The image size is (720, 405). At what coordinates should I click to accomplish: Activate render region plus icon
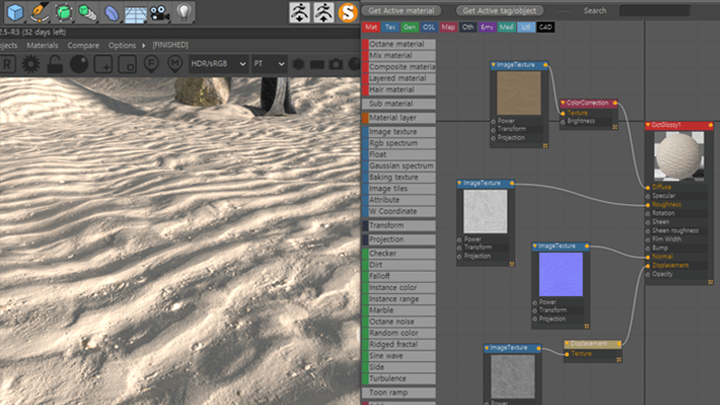[103, 64]
